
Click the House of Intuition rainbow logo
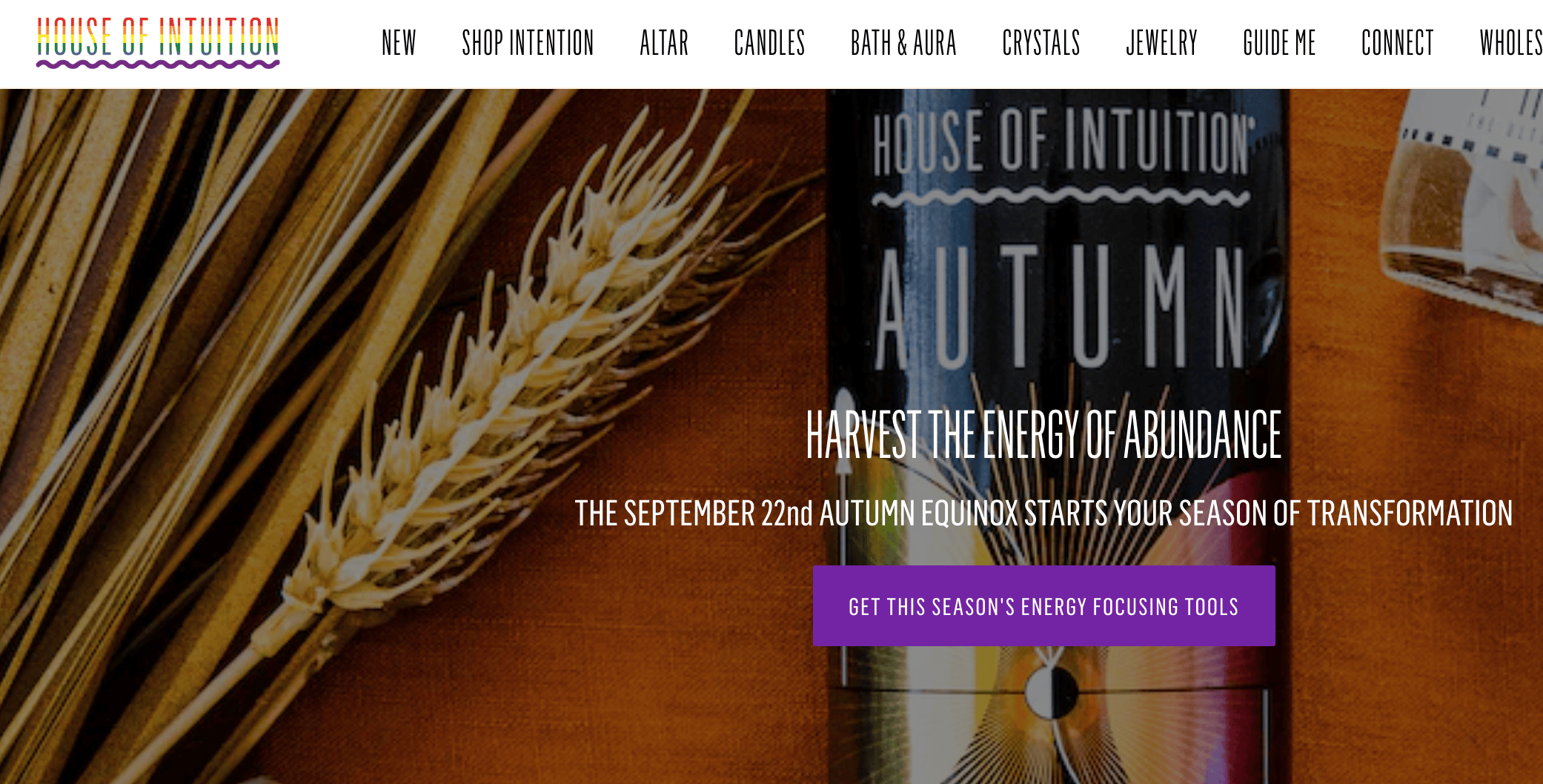tap(158, 42)
